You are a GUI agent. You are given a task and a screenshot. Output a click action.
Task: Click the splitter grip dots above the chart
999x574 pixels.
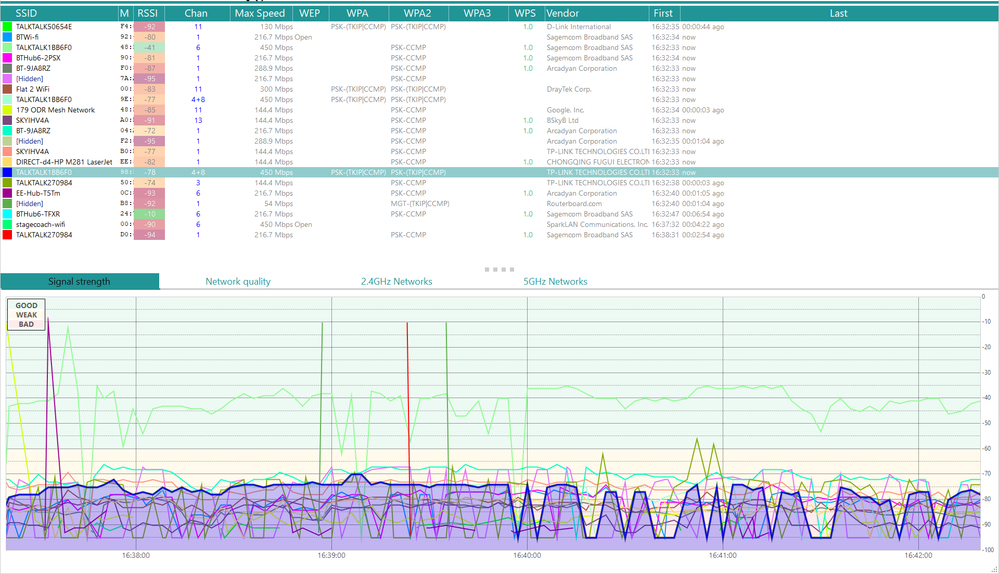500,269
